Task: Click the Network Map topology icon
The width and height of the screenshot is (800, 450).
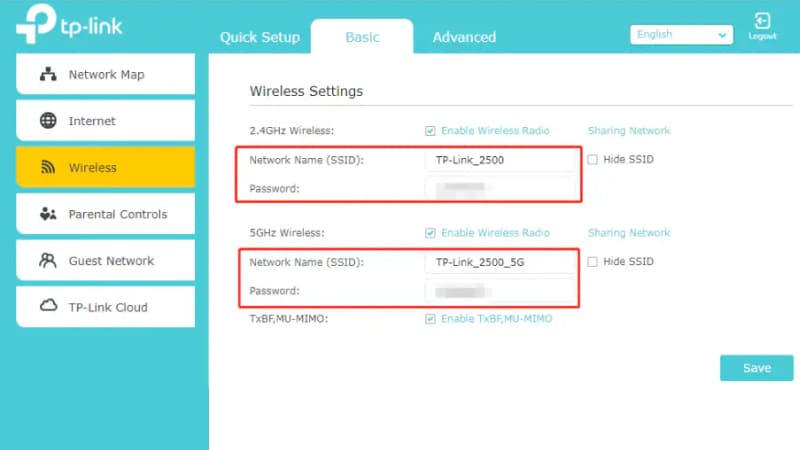Action: [x=48, y=74]
